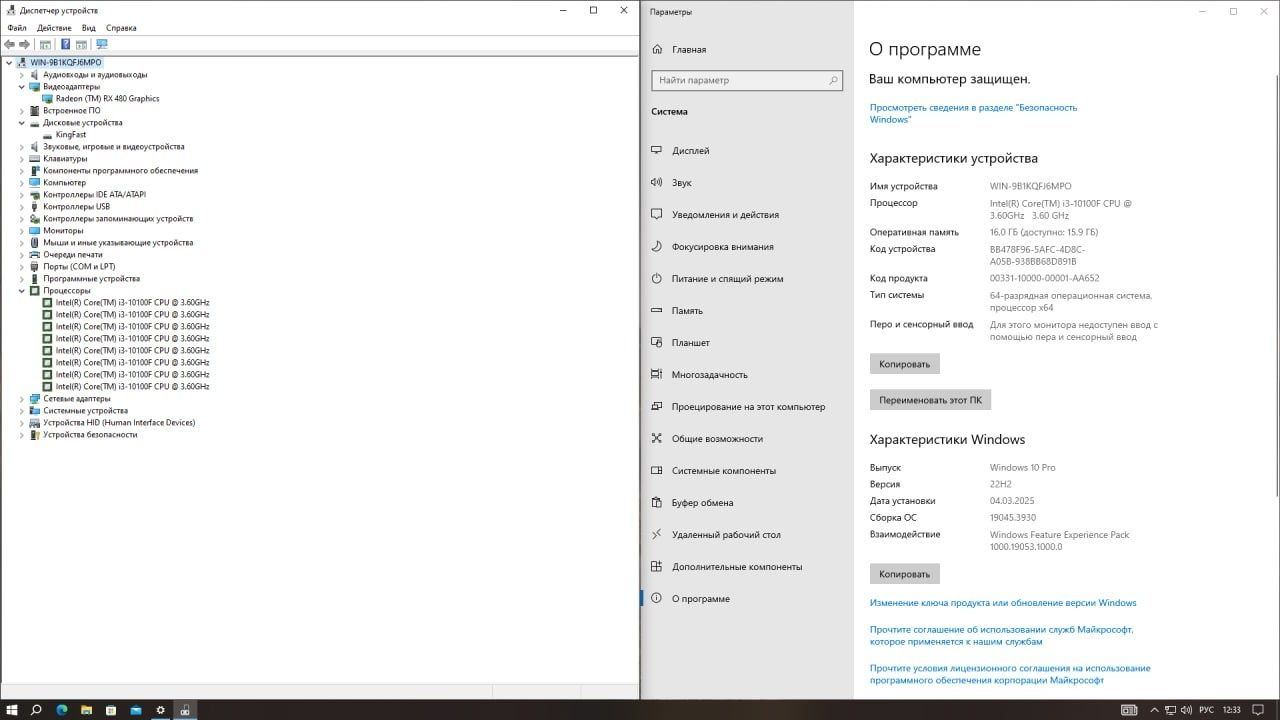Open the Mail app from the taskbar
Image resolution: width=1280 pixels, height=720 pixels.
[x=136, y=710]
